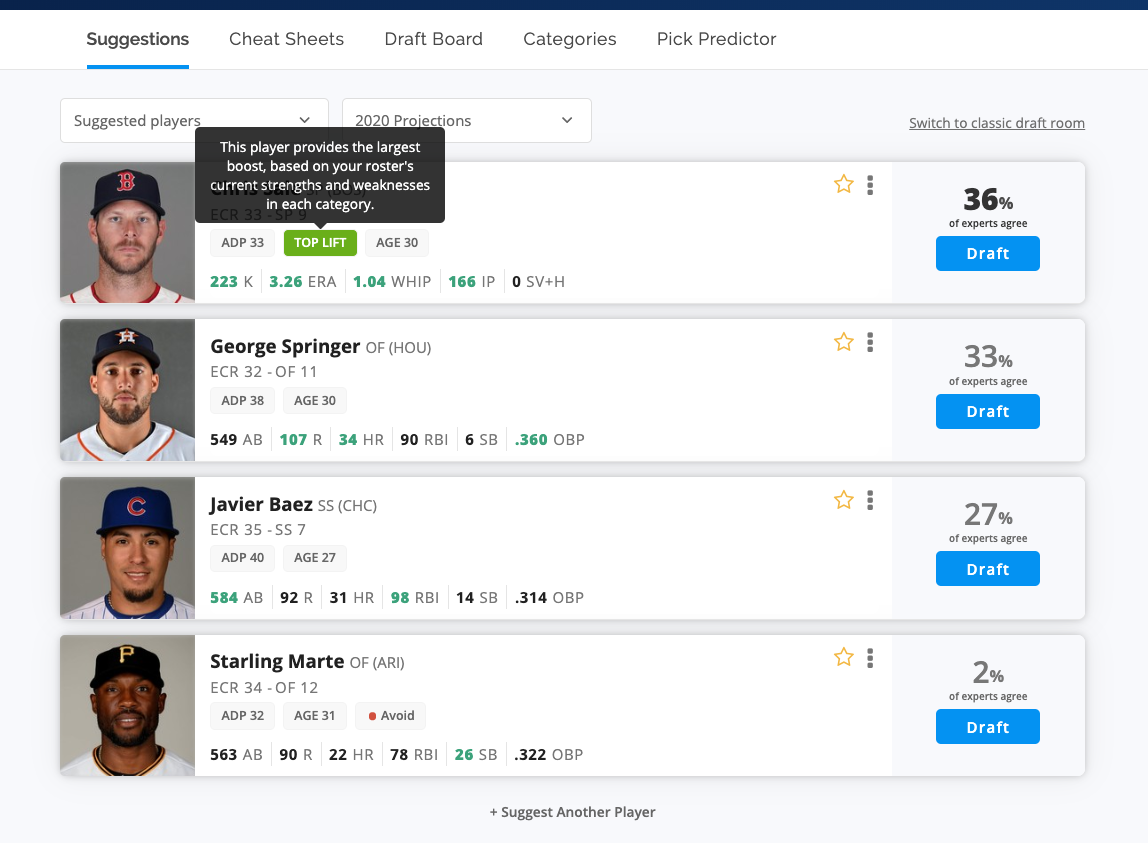Viewport: 1148px width, 843px height.
Task: Open more options menu for Starling Marte
Action: [x=870, y=658]
